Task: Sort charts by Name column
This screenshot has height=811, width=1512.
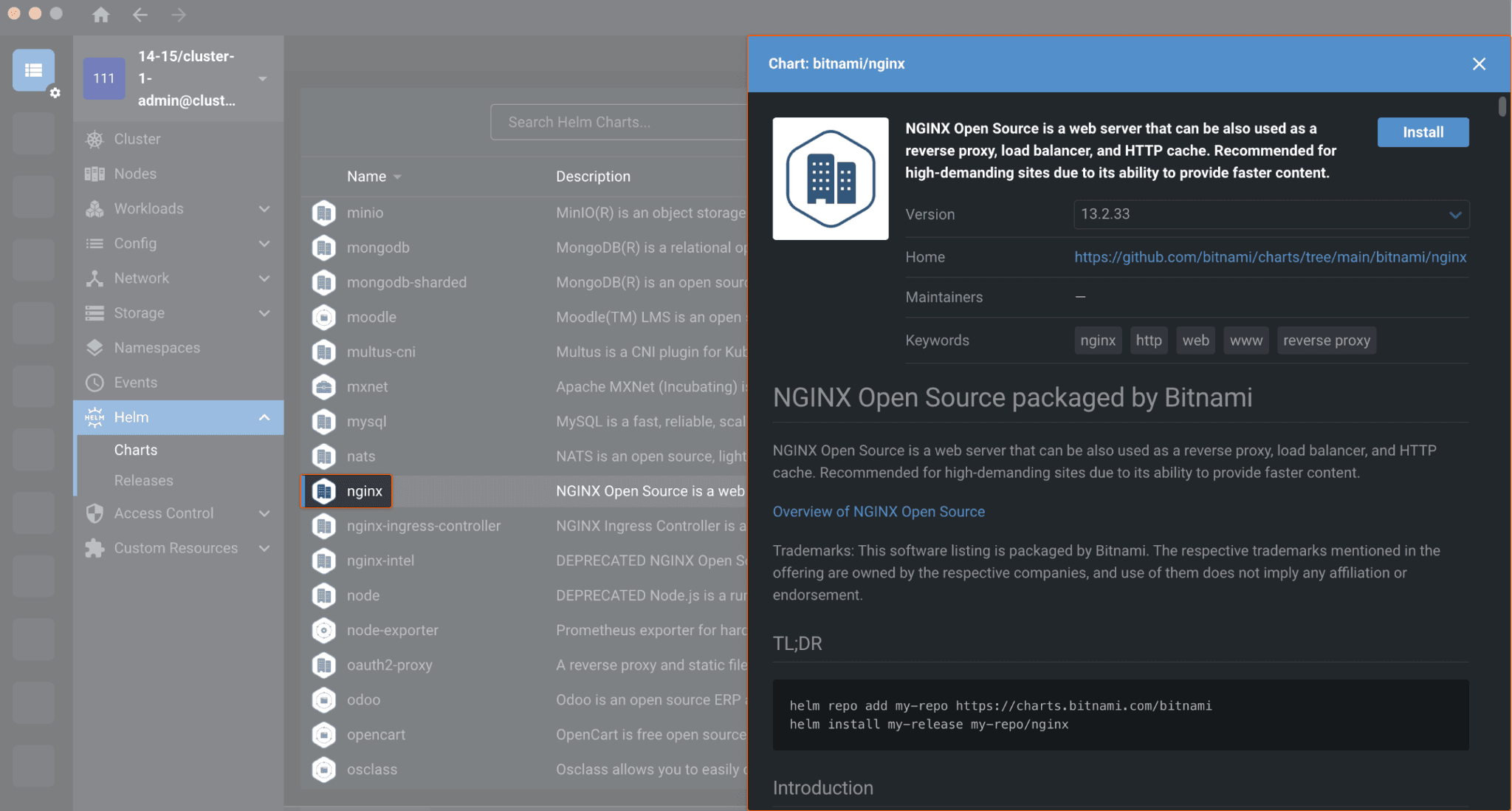Action: click(374, 177)
